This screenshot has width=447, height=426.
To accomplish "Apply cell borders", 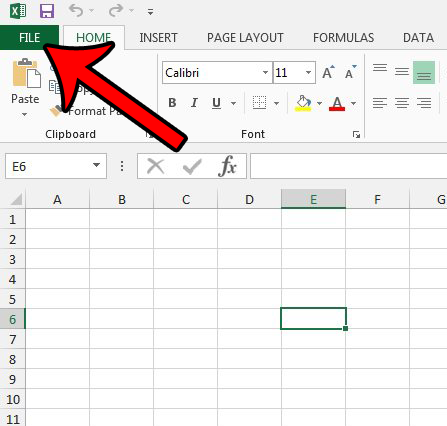I will [x=259, y=103].
